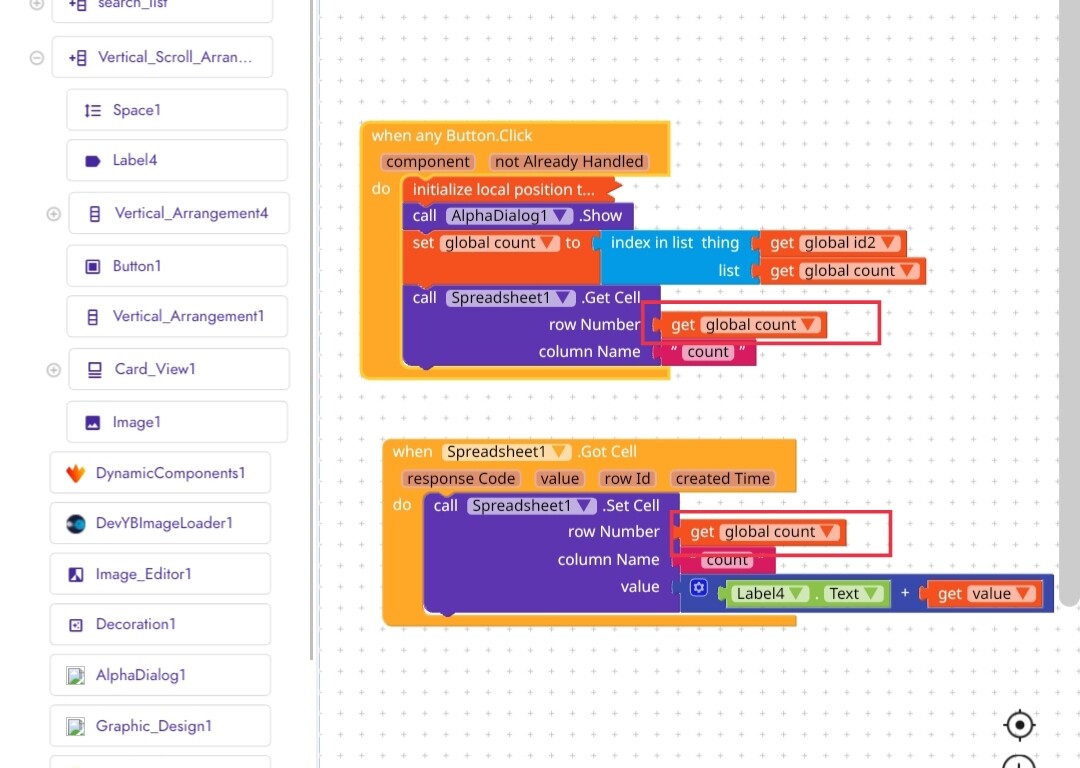Open the mutator gear on the plus block

click(698, 588)
